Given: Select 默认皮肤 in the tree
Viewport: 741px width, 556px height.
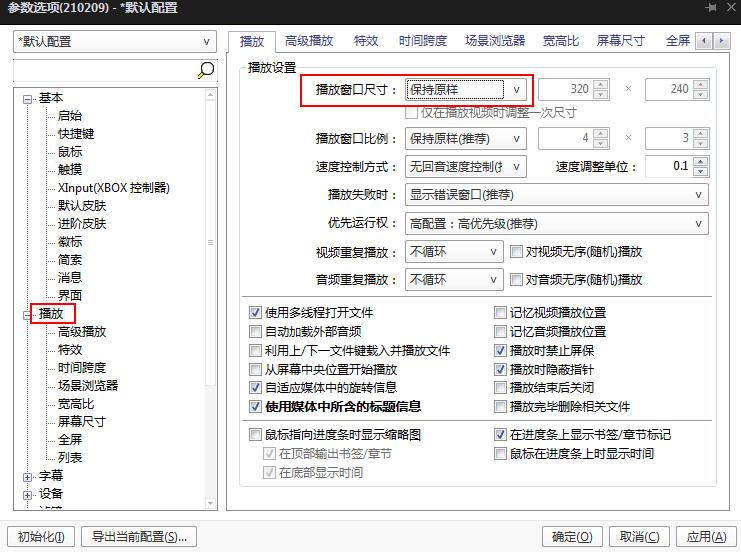Looking at the screenshot, I should pyautogui.click(x=82, y=205).
